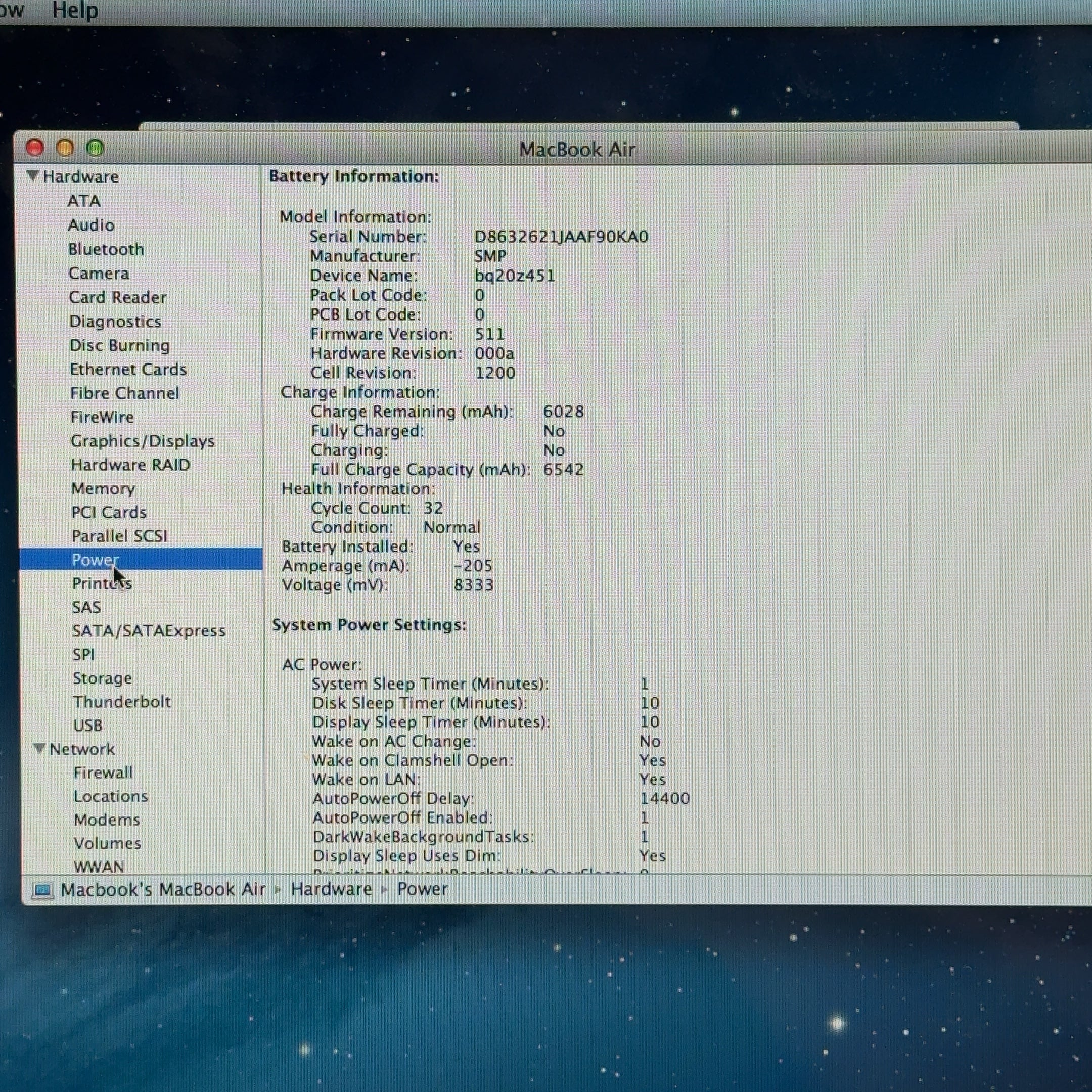Select Disc Burning in the sidebar
The width and height of the screenshot is (1092, 1092).
tap(119, 345)
